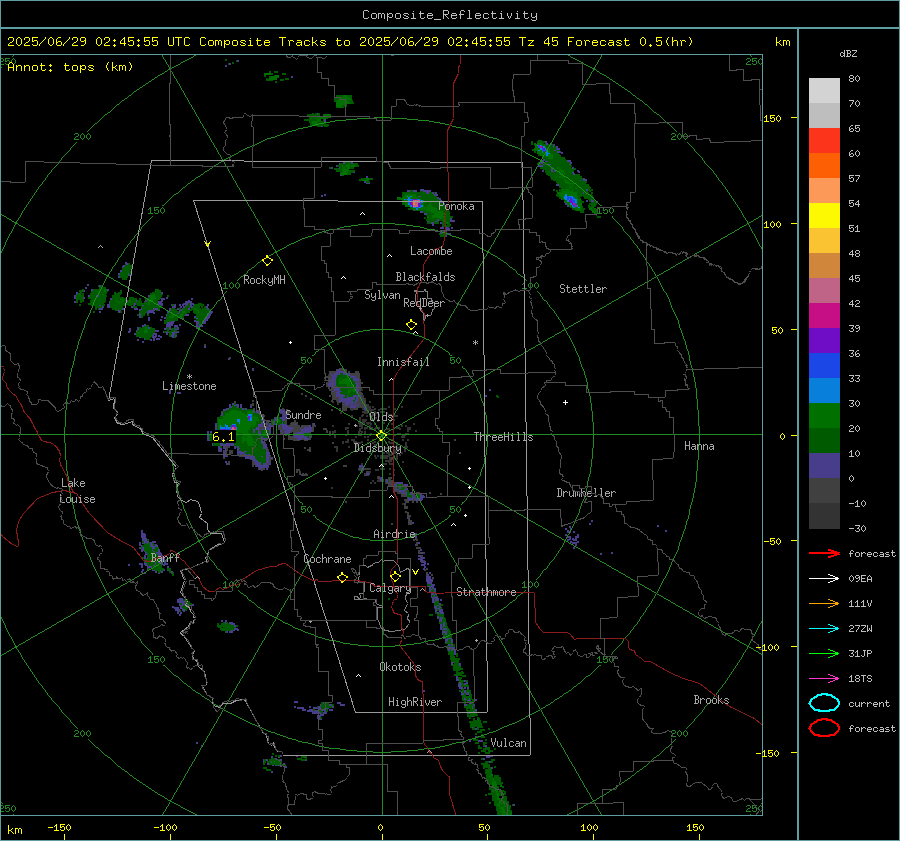The height and width of the screenshot is (841, 900).
Task: Click the red 60-65 dBZ color swatch
Action: (x=824, y=141)
